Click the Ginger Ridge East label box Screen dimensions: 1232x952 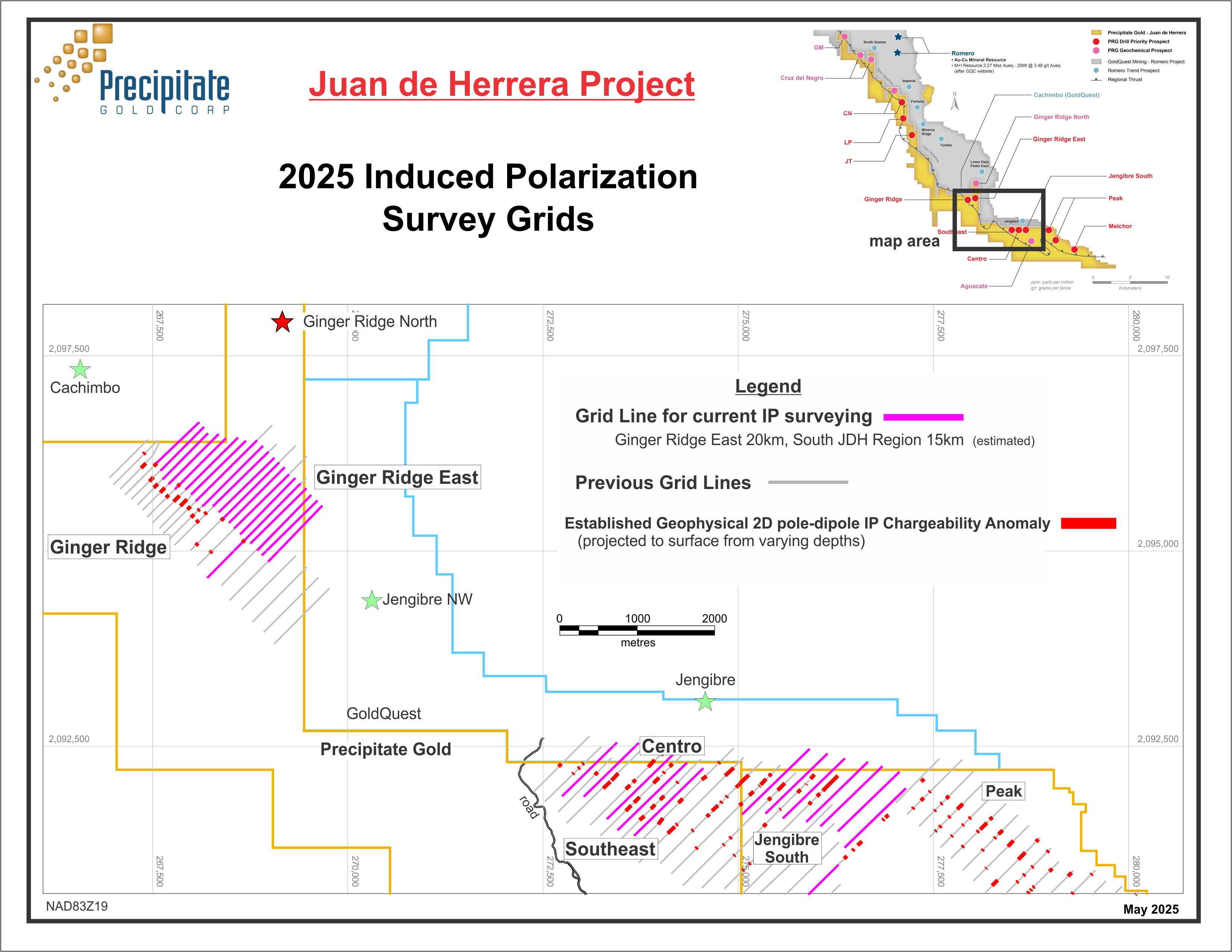coord(397,477)
